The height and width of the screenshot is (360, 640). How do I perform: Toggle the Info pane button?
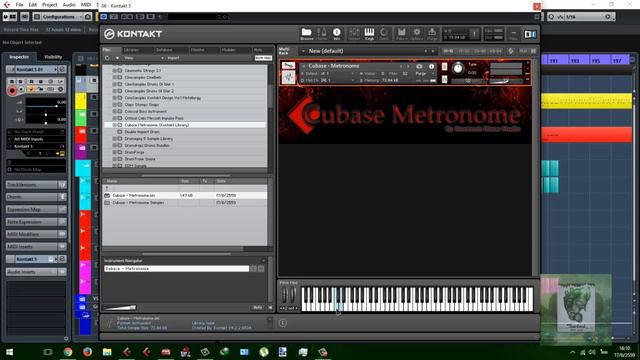click(337, 34)
